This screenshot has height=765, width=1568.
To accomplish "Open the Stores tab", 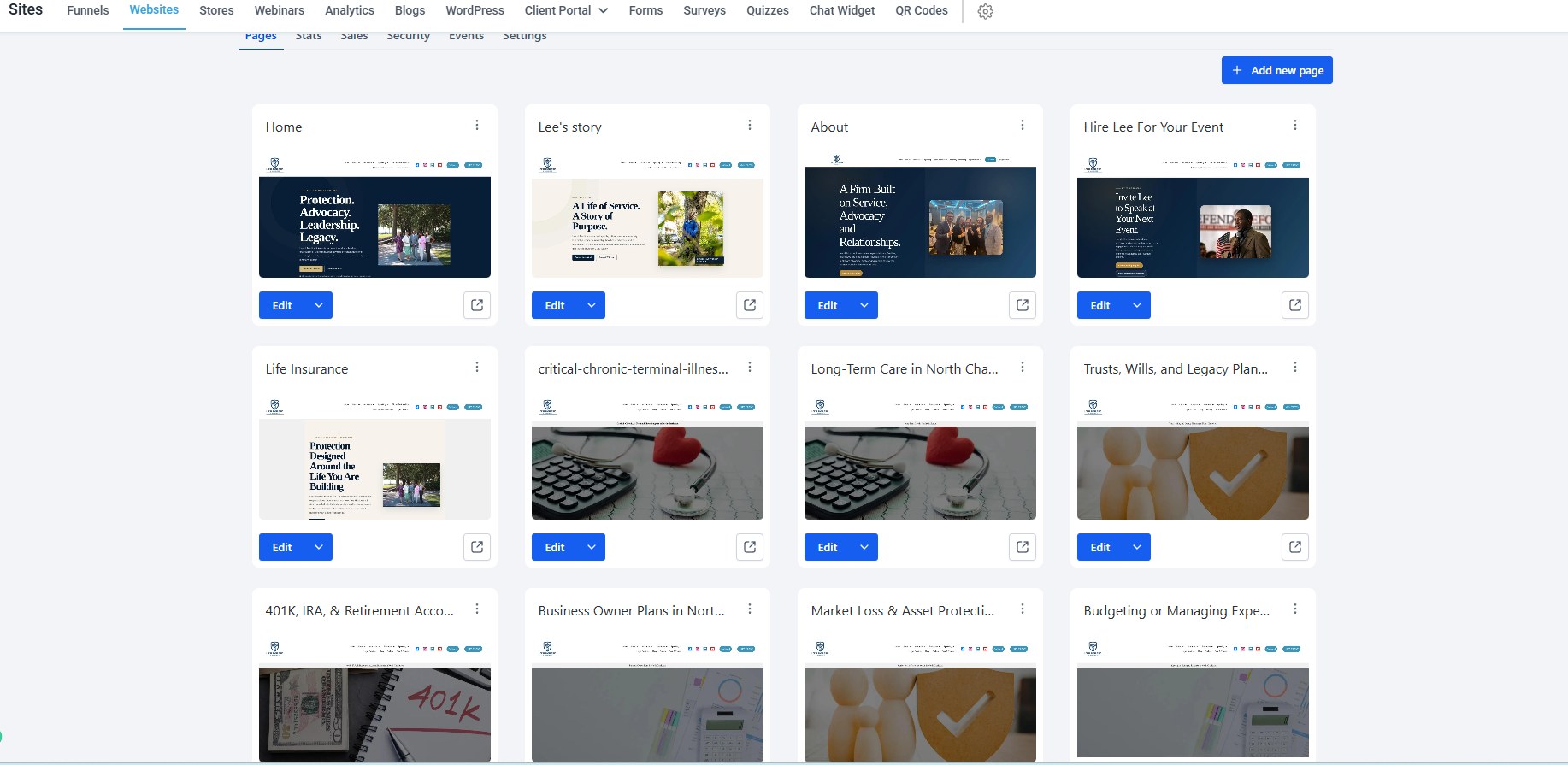I will pyautogui.click(x=216, y=10).
